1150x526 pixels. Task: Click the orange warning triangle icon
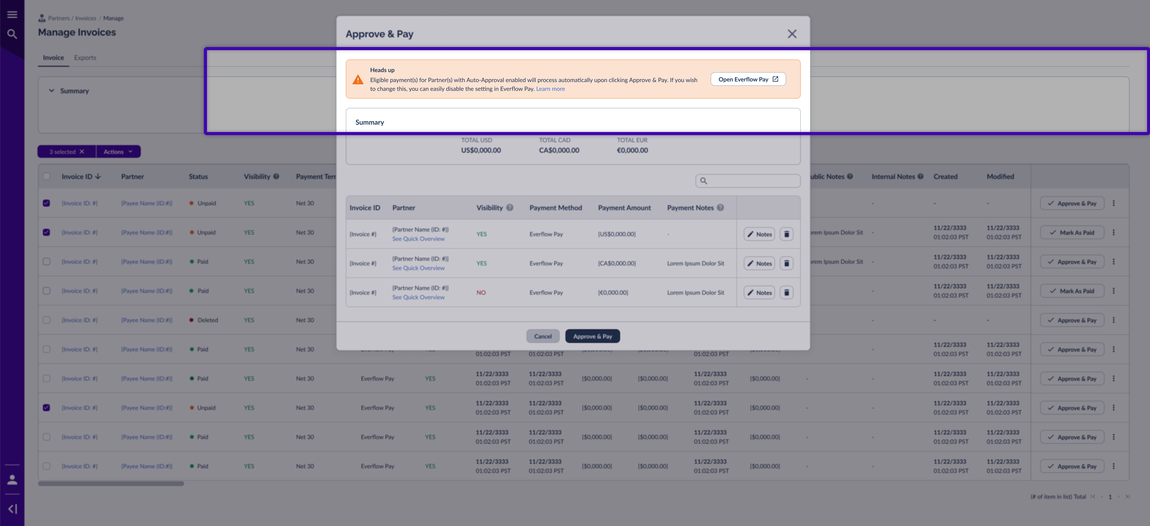click(x=357, y=79)
